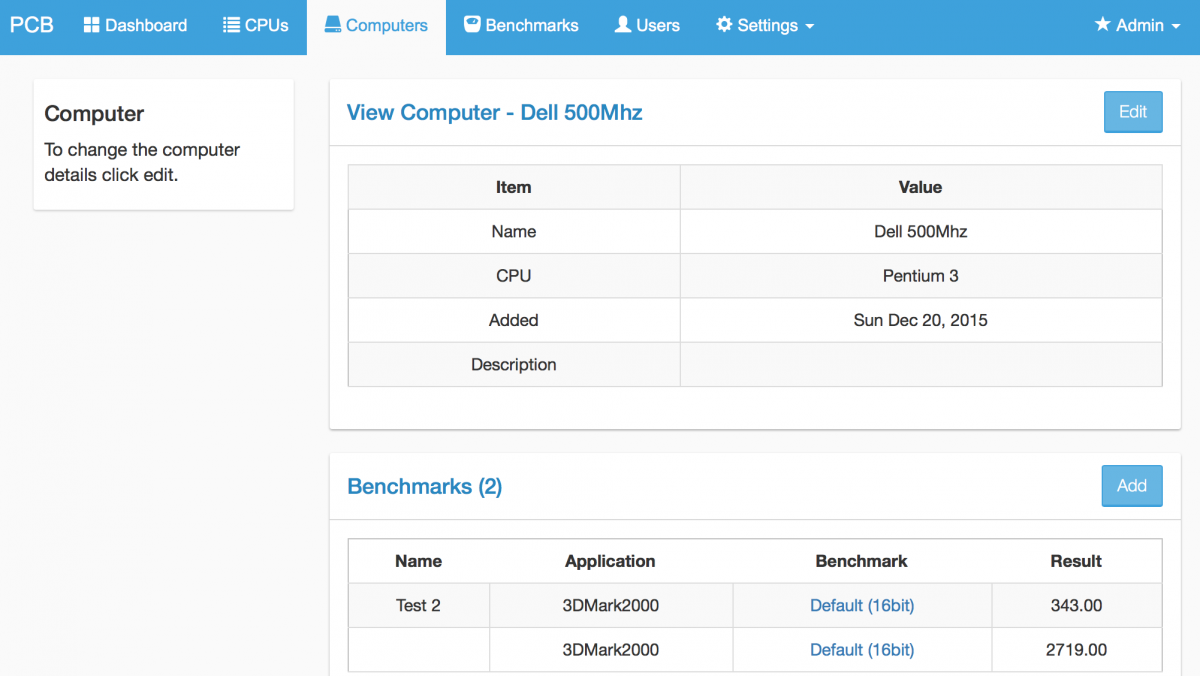Click the Users person icon
This screenshot has width=1200, height=676.
623,25
